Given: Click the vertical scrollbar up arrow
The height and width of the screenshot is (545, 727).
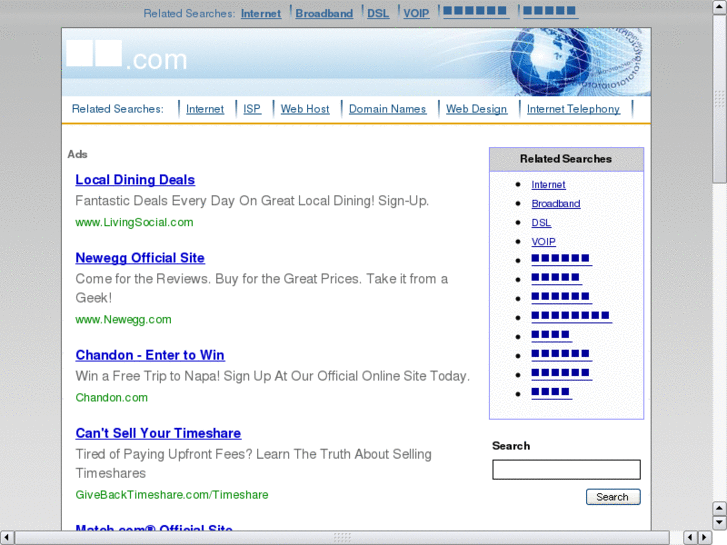Looking at the screenshot, I should [719, 7].
